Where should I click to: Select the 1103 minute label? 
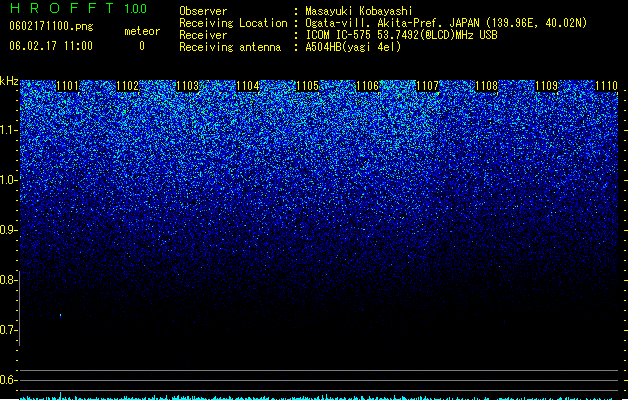point(187,86)
